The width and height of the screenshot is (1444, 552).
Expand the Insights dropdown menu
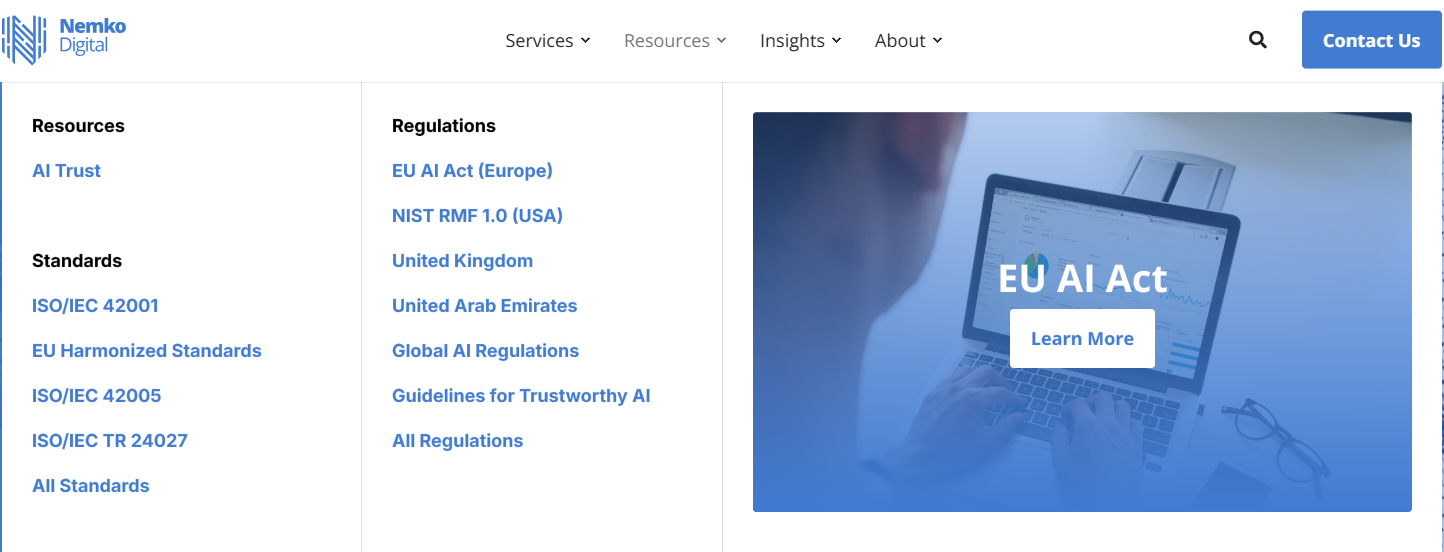coord(800,41)
